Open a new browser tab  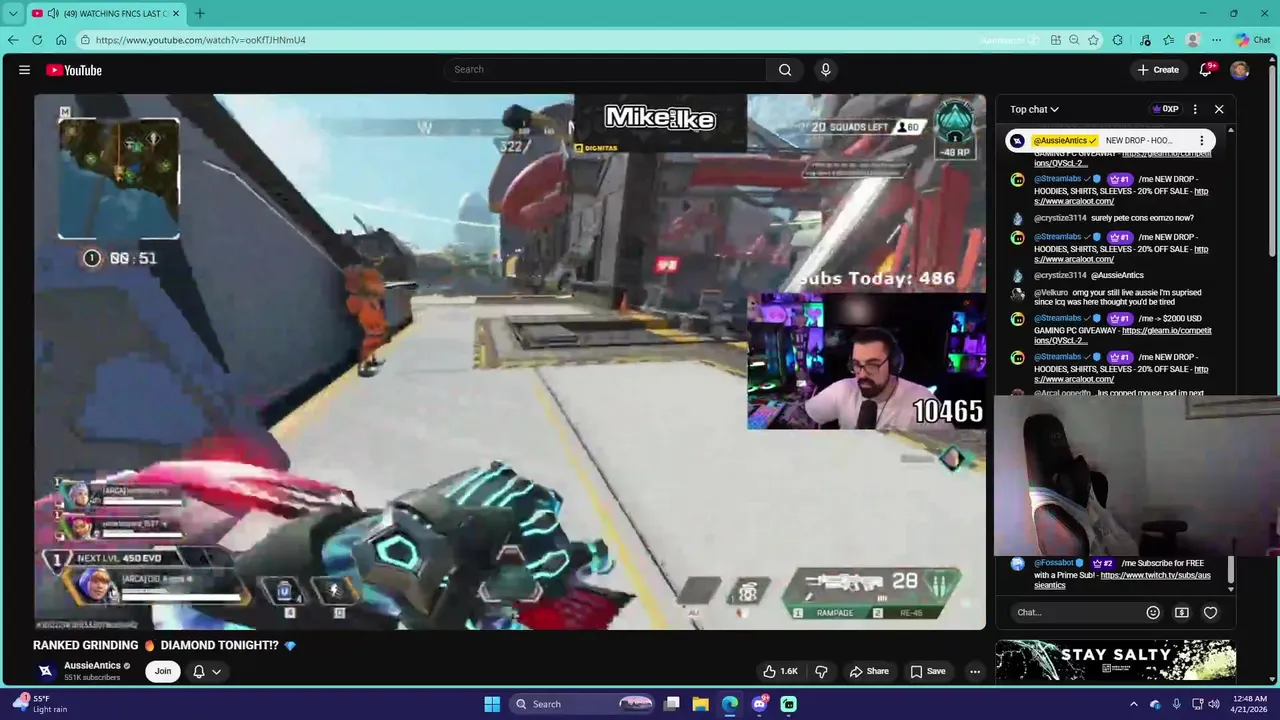(x=199, y=13)
